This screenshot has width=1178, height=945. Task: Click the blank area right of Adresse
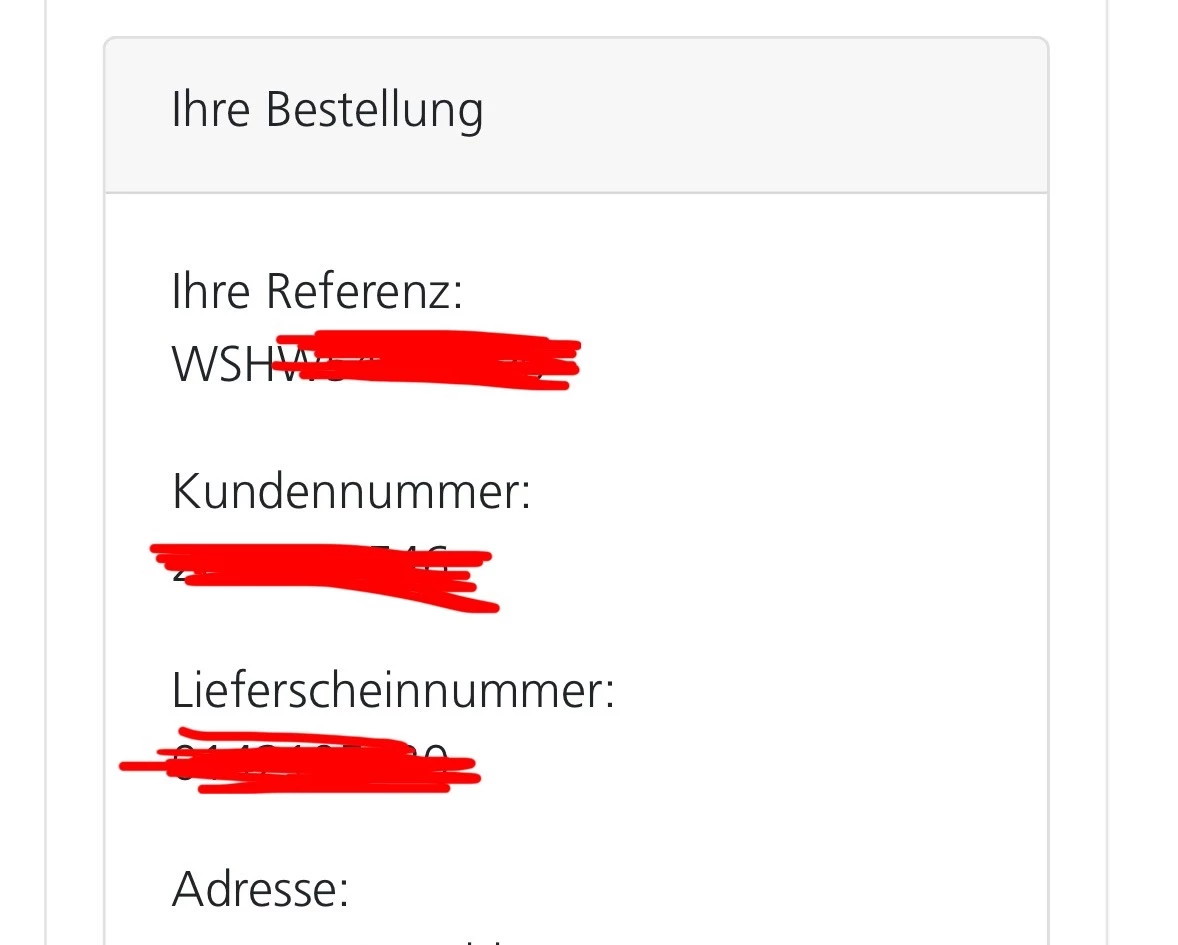pyautogui.click(x=700, y=888)
